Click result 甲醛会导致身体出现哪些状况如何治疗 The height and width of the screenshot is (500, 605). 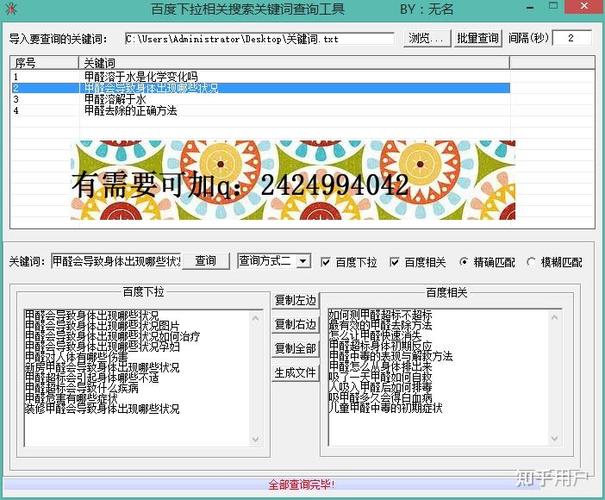(112, 336)
